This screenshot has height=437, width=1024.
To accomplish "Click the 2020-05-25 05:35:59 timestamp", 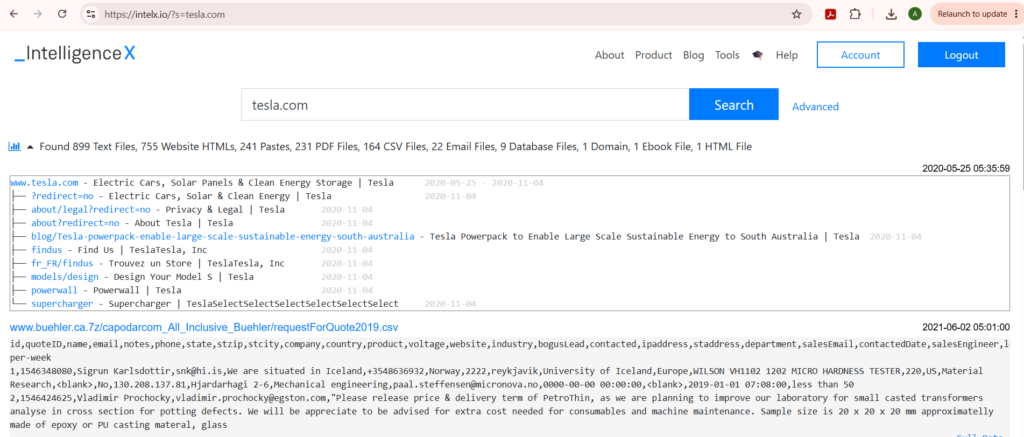I will coord(966,168).
